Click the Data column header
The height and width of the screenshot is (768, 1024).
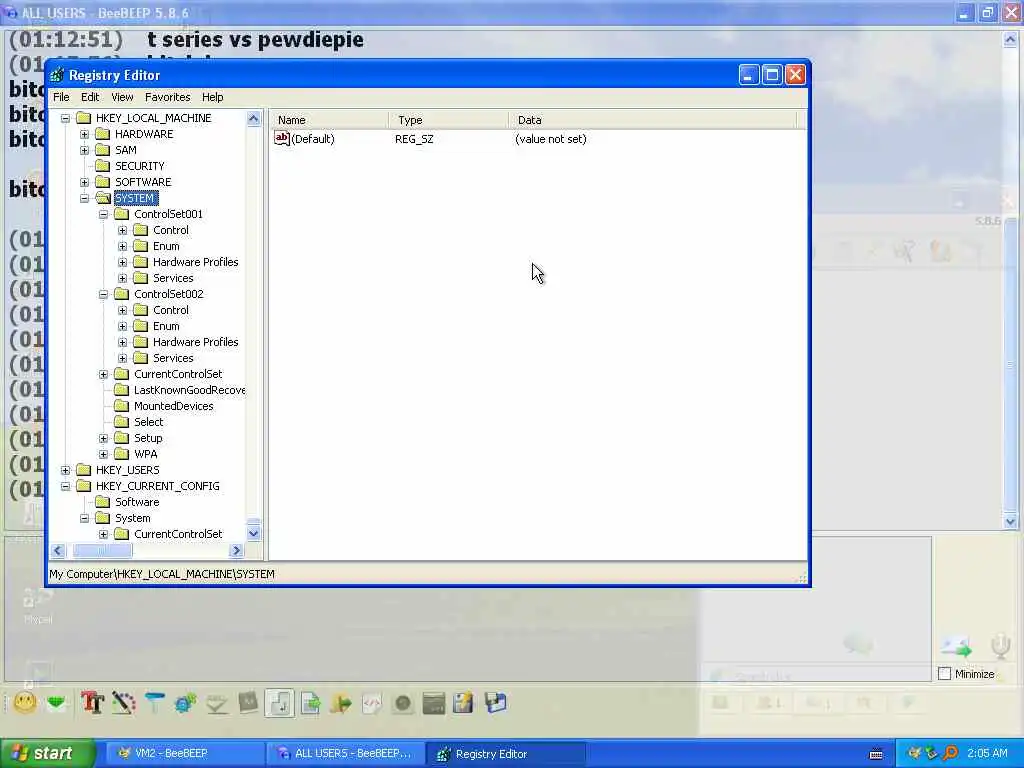coord(653,120)
